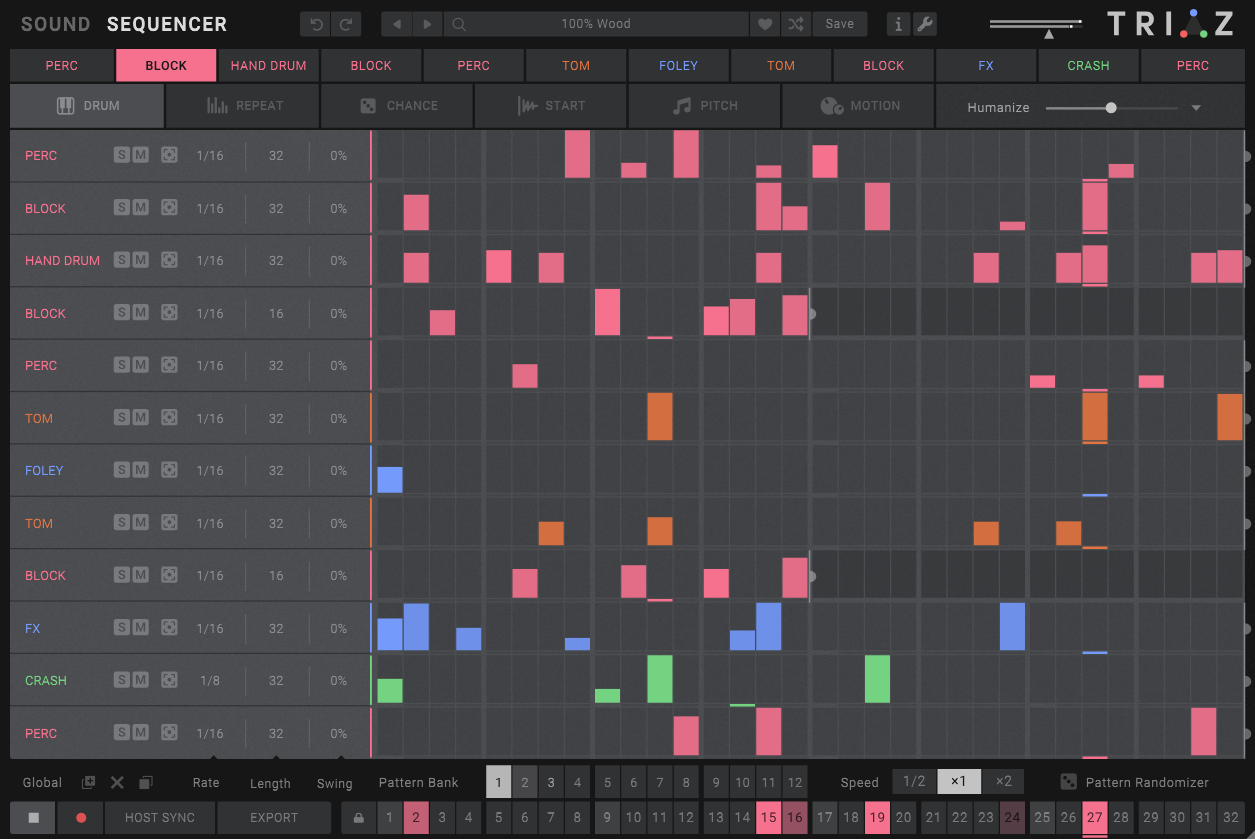Viewport: 1255px width, 839px height.
Task: Open the Humanize dropdown arrow
Action: click(x=1196, y=107)
